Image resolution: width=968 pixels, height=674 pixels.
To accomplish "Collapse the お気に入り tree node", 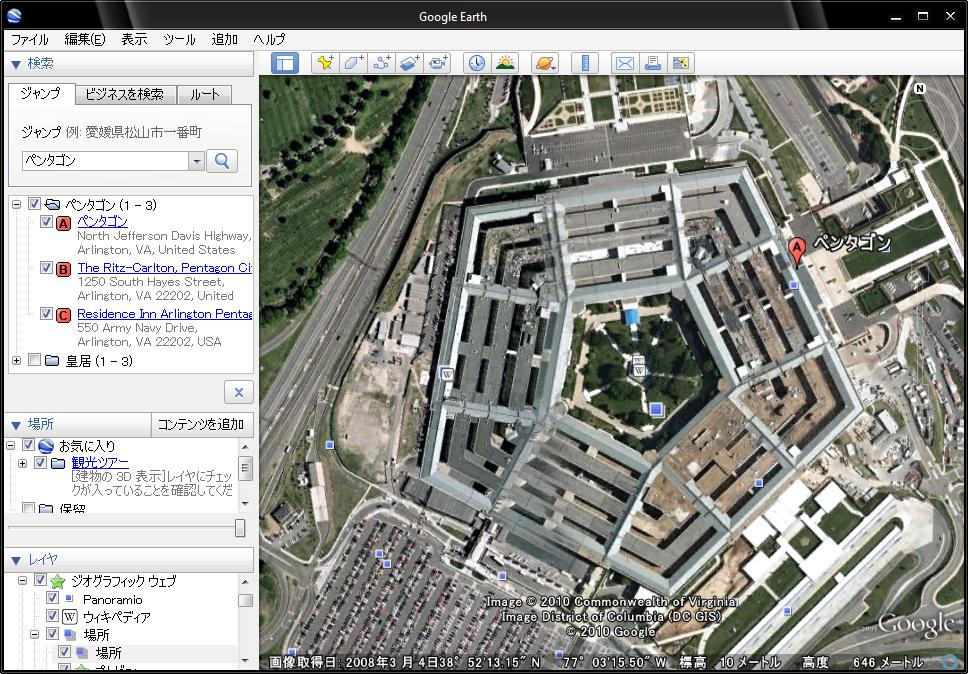I will click(10, 445).
